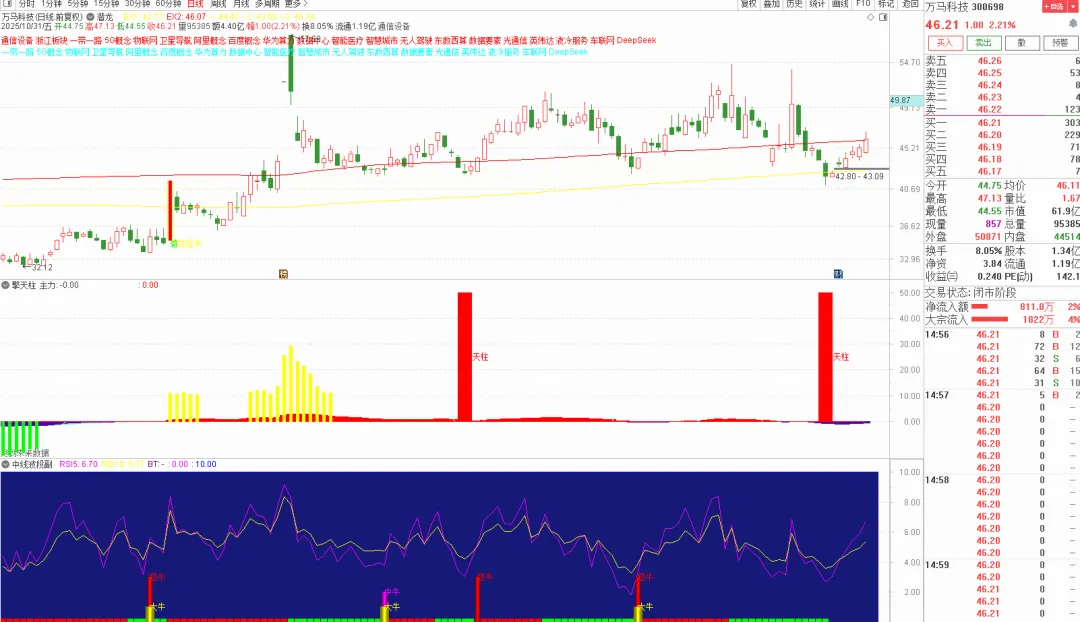
Task: Expand the 中线波段副 indicator dropdown icon
Action: [6, 464]
